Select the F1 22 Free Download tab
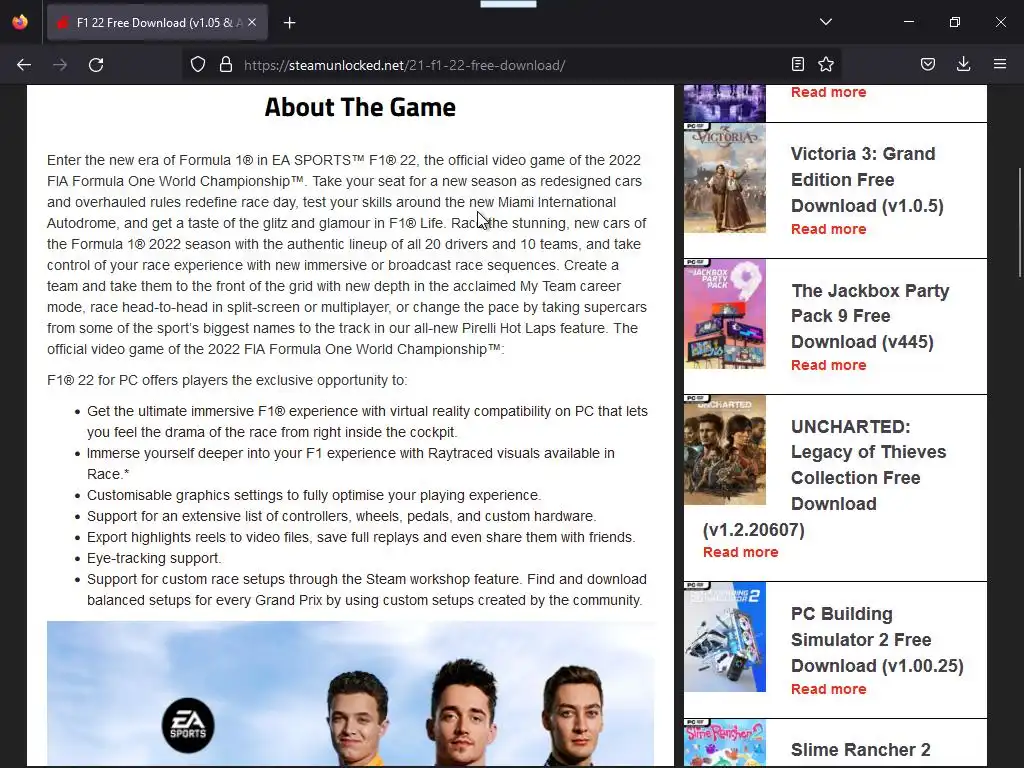 (x=157, y=23)
